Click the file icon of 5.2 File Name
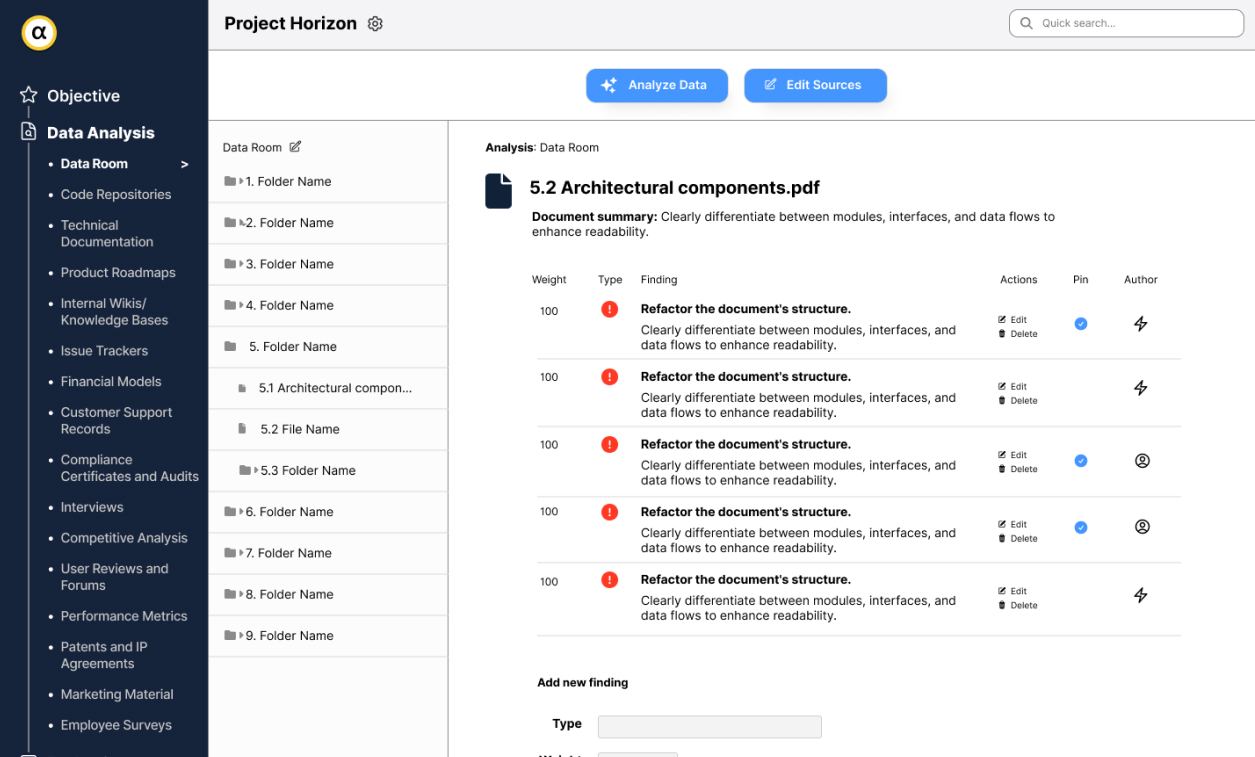This screenshot has height=757, width=1255. tap(242, 429)
